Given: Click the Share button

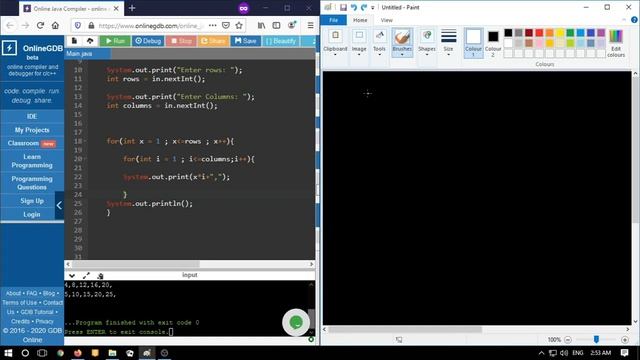Looking at the screenshot, I should [x=213, y=41].
